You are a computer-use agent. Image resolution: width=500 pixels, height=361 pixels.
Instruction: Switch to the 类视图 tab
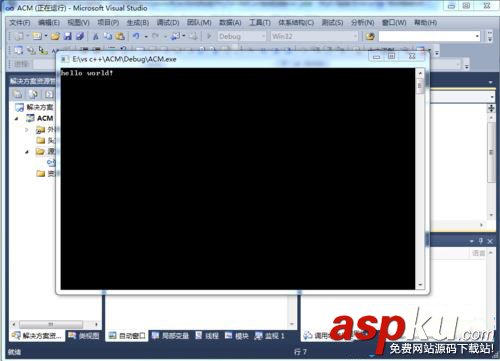(84, 336)
